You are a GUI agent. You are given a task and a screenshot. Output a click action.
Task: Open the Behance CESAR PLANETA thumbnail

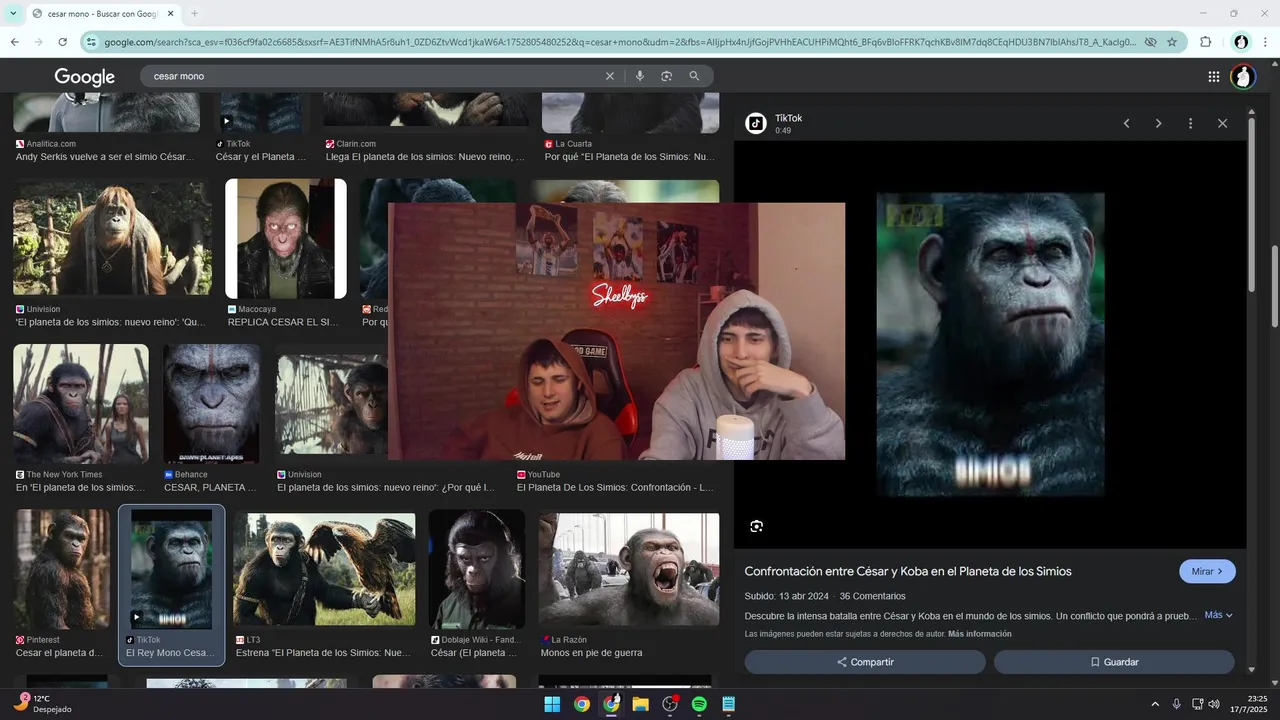coord(211,404)
